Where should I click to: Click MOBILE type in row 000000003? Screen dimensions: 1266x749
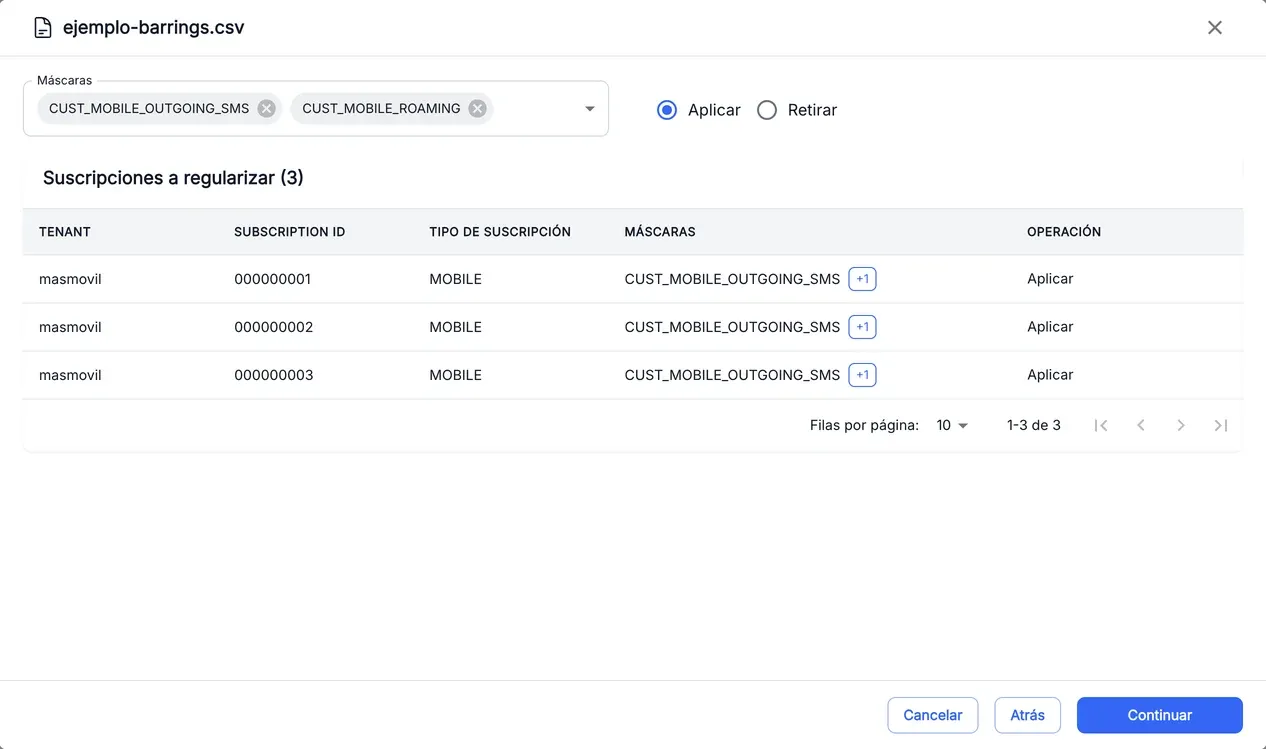click(x=455, y=375)
